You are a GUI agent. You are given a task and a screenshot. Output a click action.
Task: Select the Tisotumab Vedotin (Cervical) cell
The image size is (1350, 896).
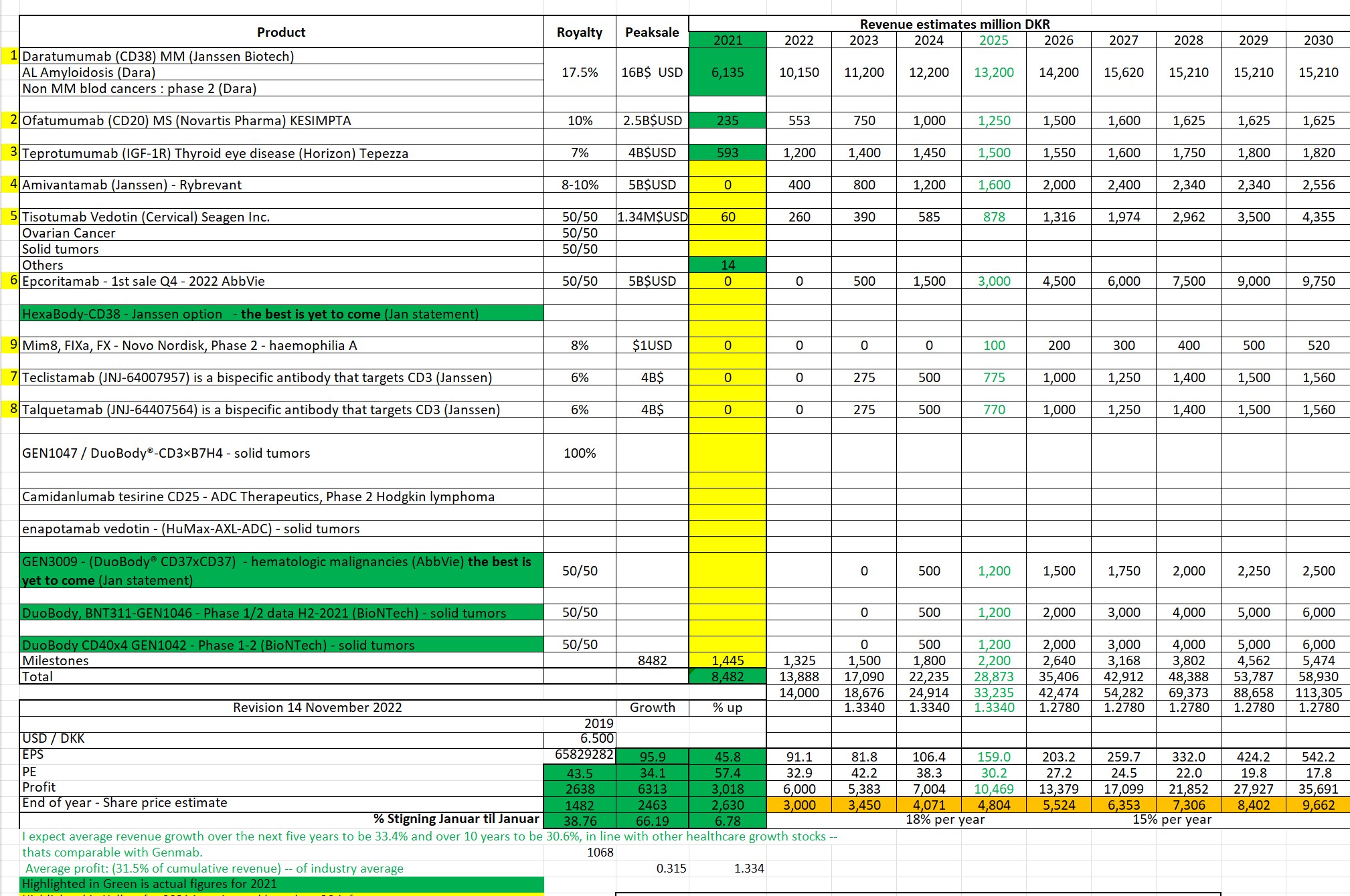[x=281, y=217]
